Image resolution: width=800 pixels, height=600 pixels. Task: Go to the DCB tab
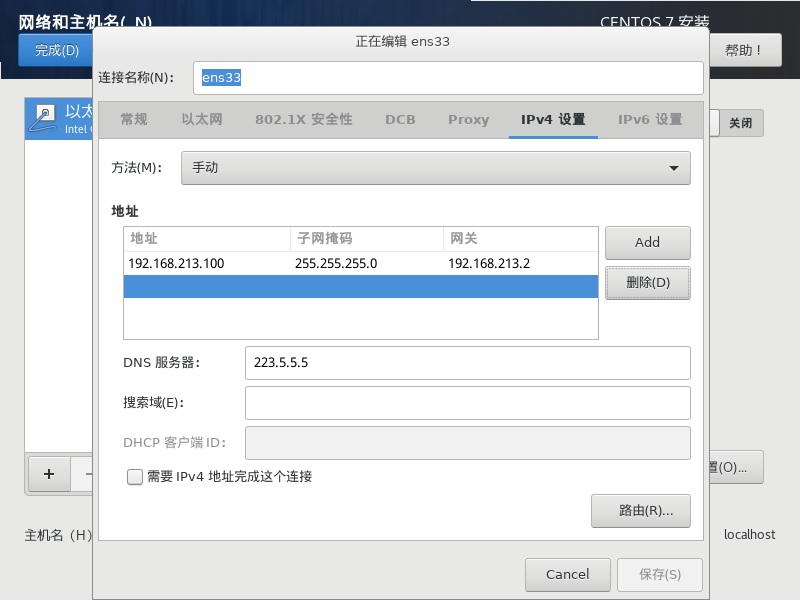pos(400,119)
